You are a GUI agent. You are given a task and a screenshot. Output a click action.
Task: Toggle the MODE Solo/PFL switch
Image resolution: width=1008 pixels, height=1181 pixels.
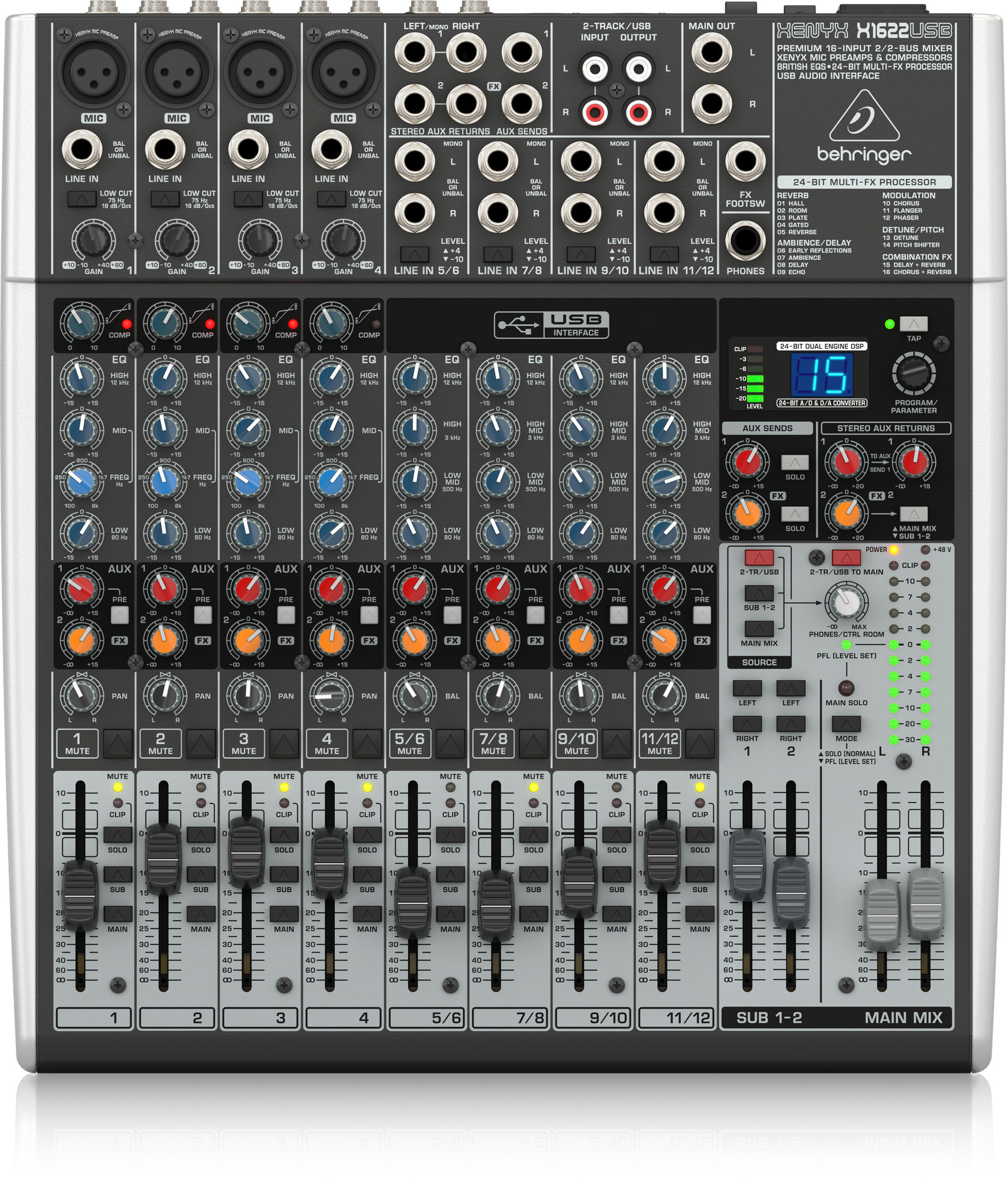pyautogui.click(x=846, y=723)
